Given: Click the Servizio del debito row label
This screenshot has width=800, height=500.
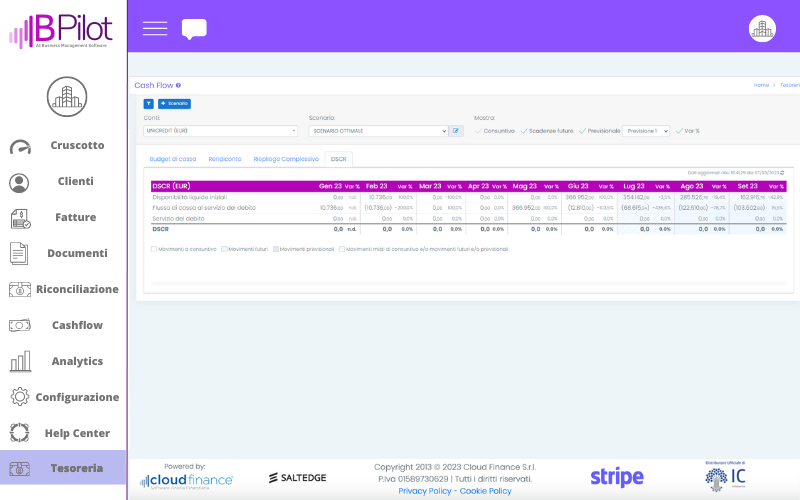Looking at the screenshot, I should tap(178, 219).
